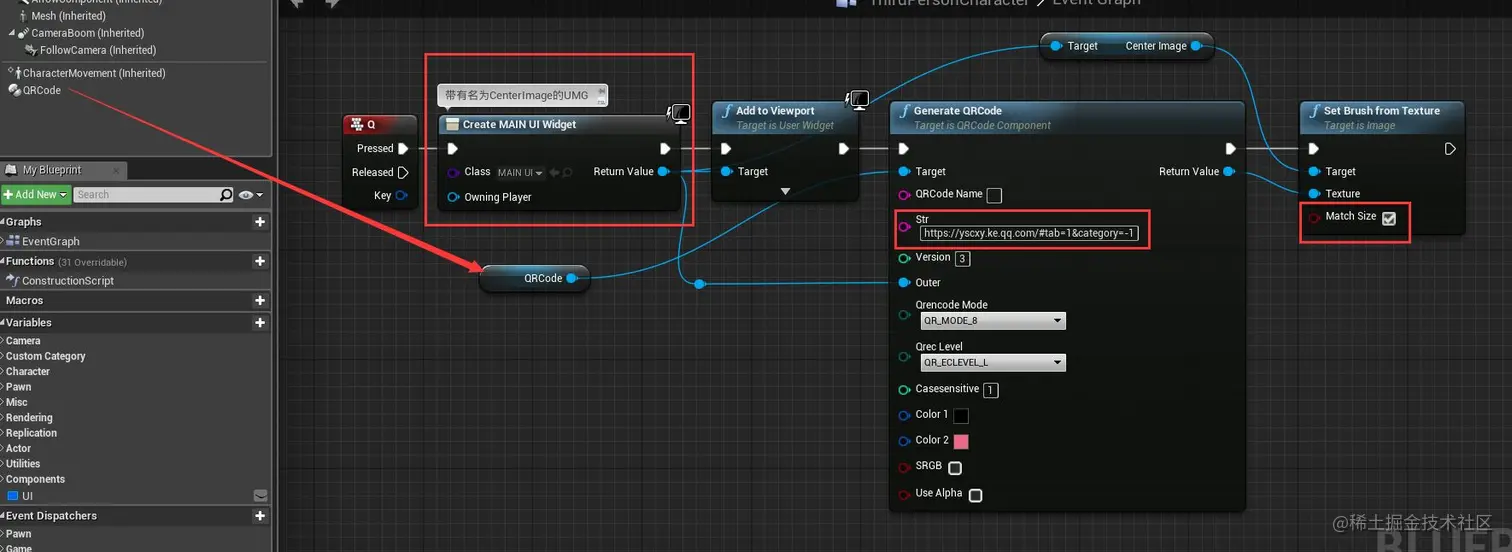Image resolution: width=1512 pixels, height=552 pixels.
Task: Click the Center Image output pin
Action: [x=1196, y=46]
